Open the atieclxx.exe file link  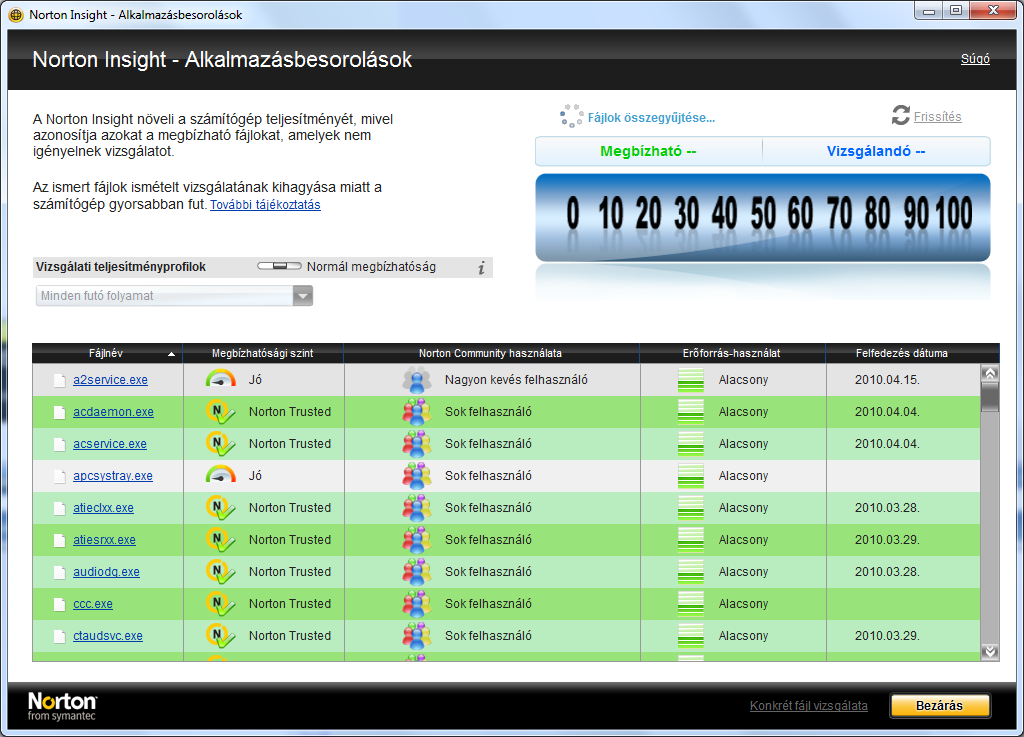(103, 508)
